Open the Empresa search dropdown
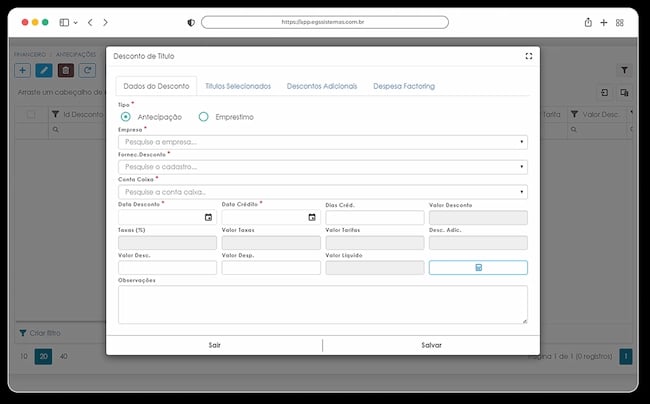This screenshot has width=650, height=404. tap(323, 142)
